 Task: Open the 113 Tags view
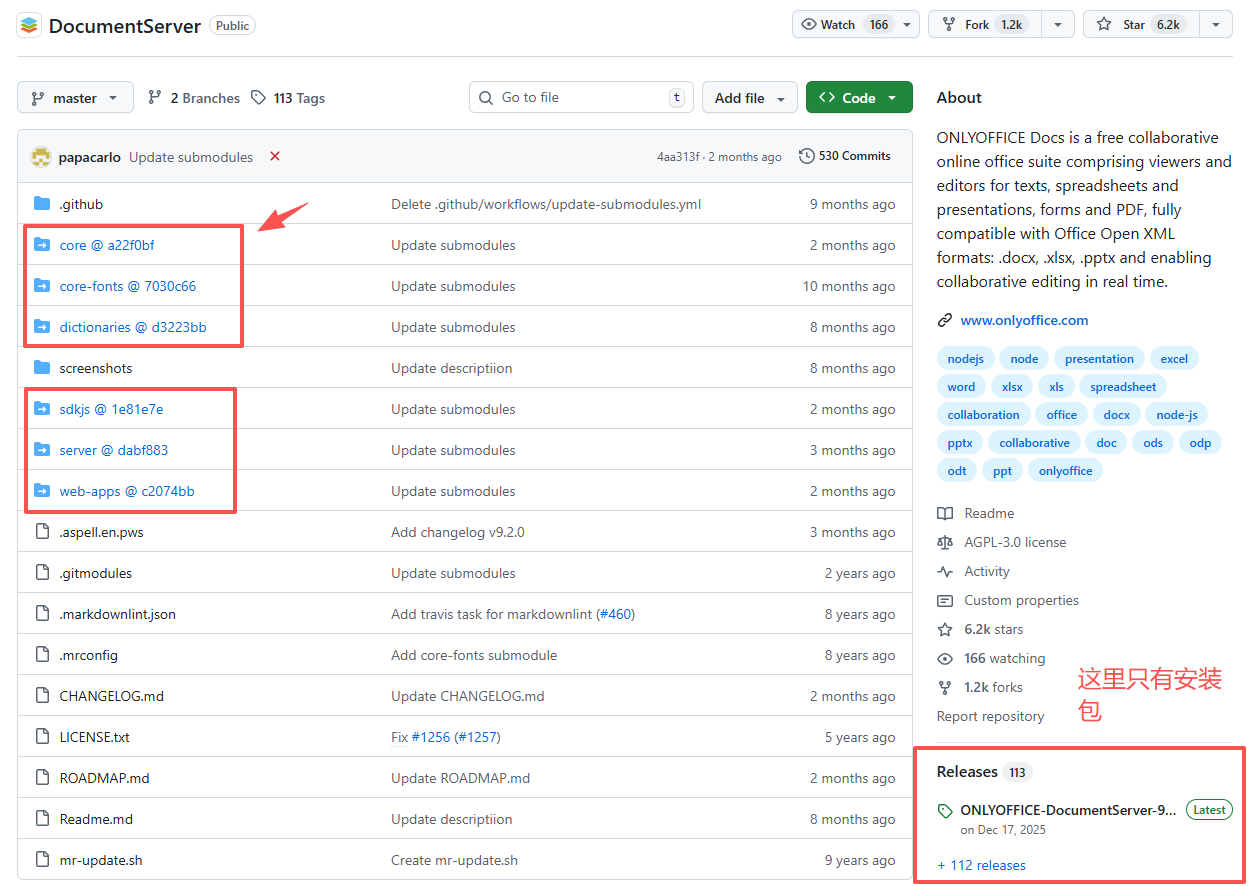tap(288, 98)
